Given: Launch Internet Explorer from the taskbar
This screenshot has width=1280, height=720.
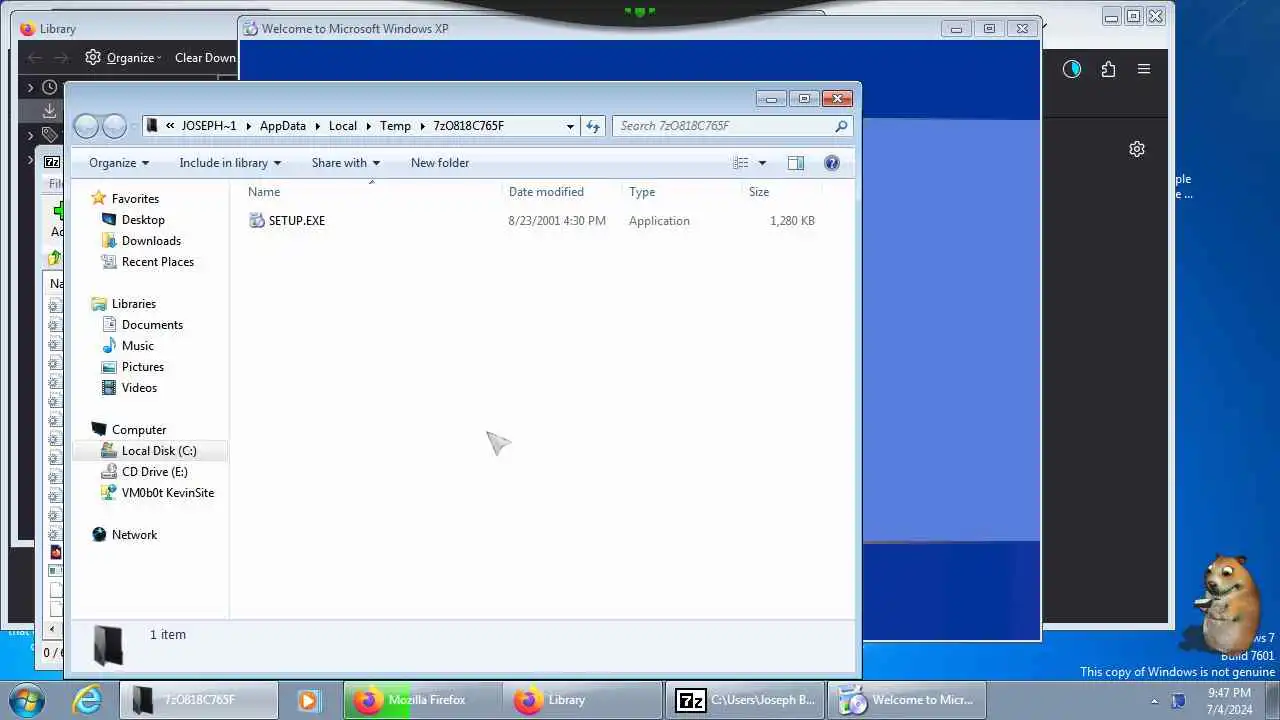Looking at the screenshot, I should coord(87,700).
